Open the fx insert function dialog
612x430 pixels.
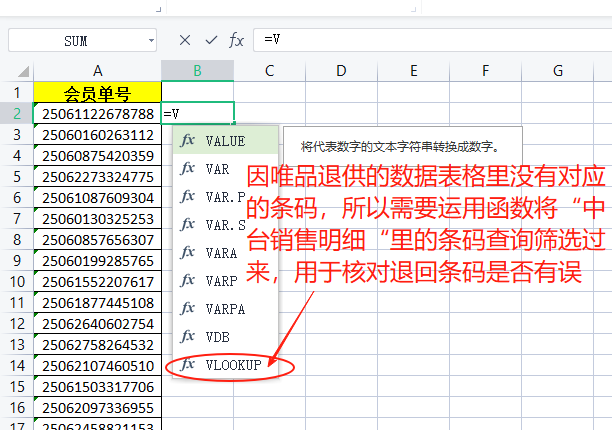tap(237, 40)
